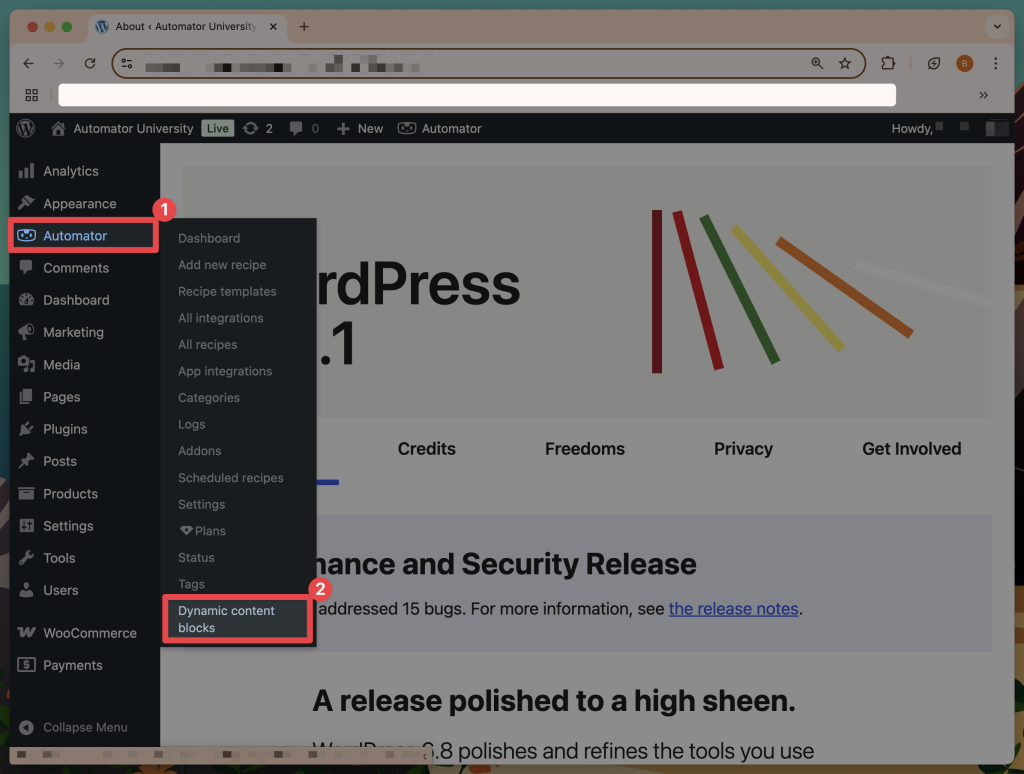The height and width of the screenshot is (774, 1024).
Task: Select the Automator sidebar icon
Action: coord(27,235)
